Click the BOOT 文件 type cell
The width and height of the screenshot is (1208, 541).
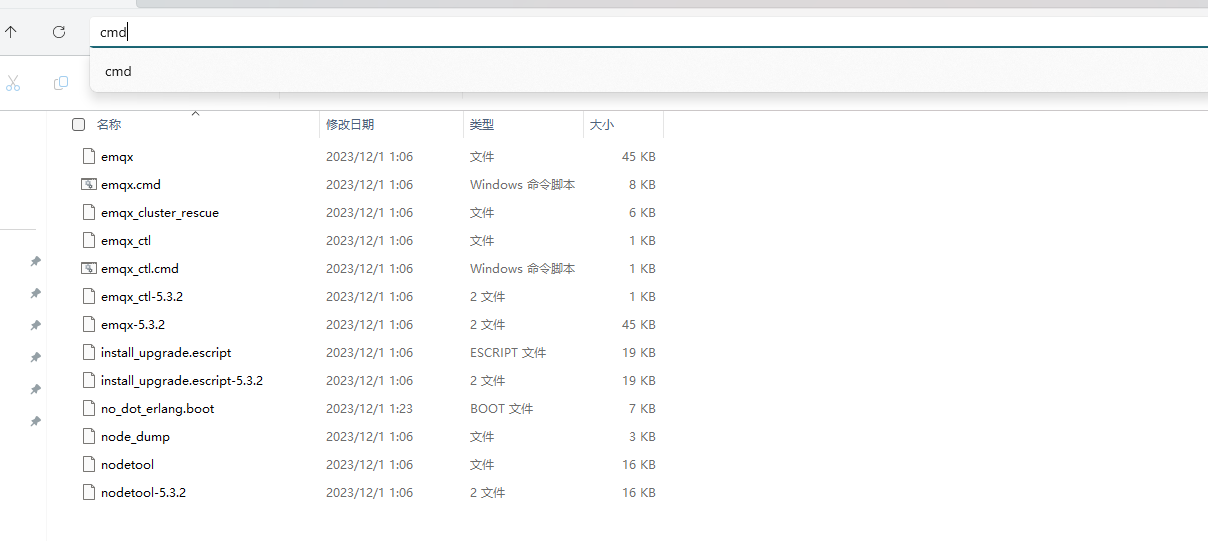tap(502, 409)
